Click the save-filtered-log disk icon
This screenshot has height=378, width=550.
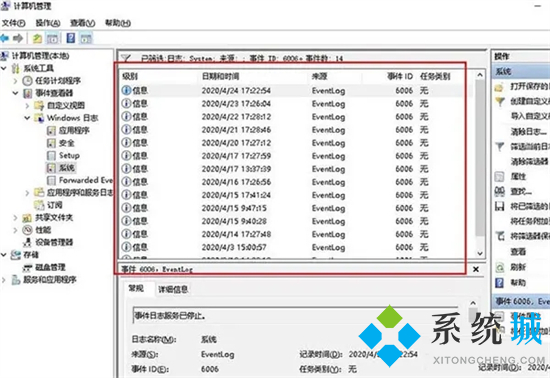tap(499, 206)
